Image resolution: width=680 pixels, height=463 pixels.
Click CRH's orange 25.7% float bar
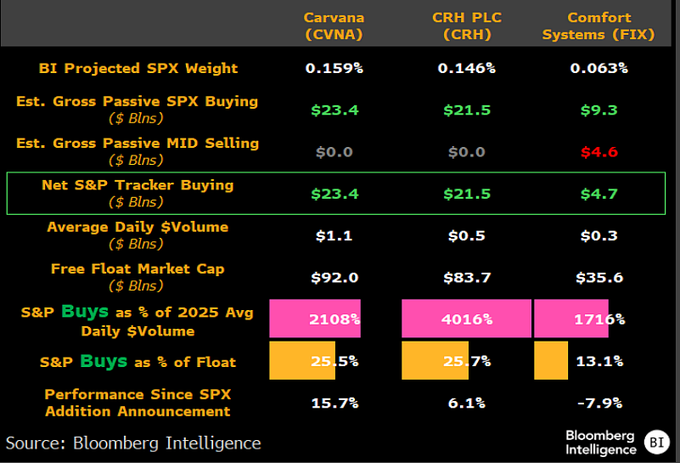(x=432, y=360)
